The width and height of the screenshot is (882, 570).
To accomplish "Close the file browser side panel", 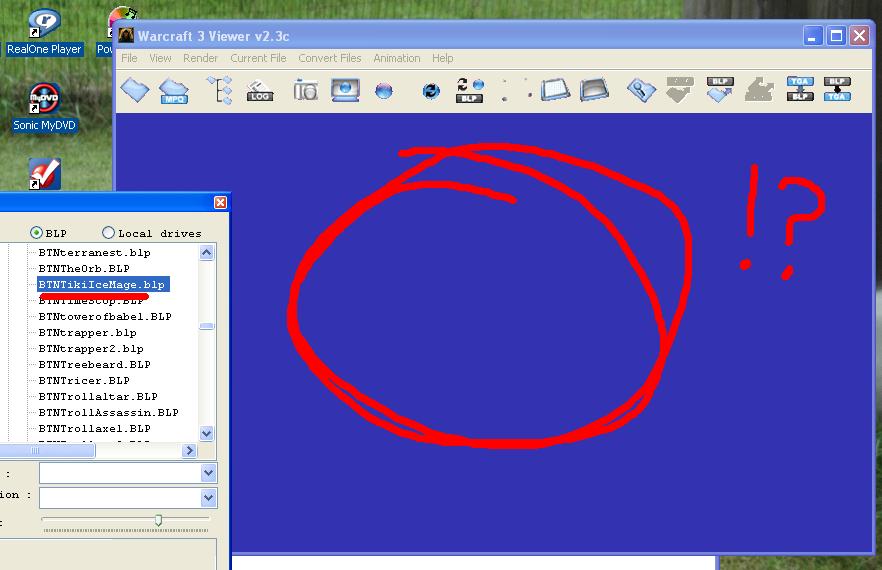I will (220, 202).
